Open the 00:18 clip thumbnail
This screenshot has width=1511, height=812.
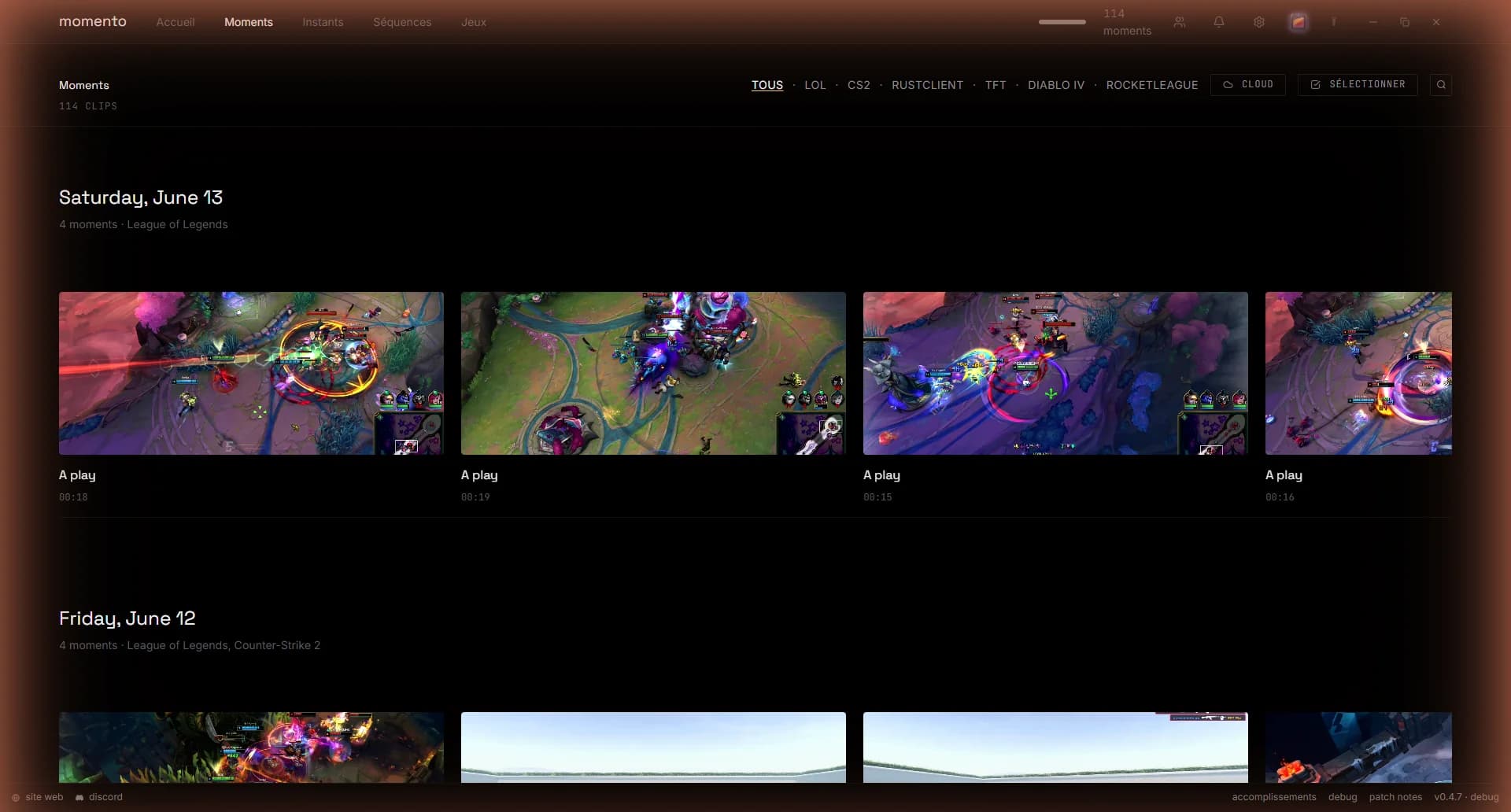(x=251, y=374)
